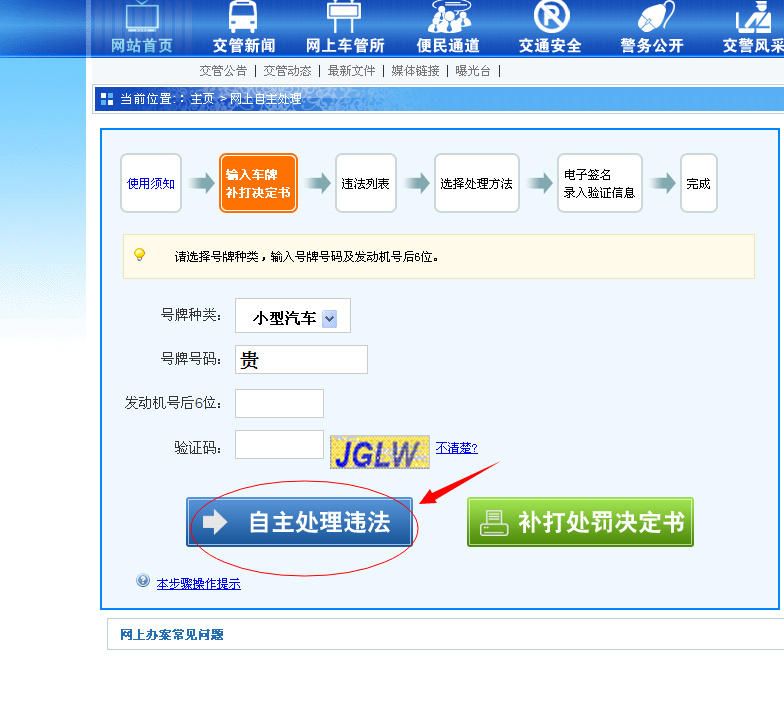Open the 媒体链接 sub-link

[415, 71]
